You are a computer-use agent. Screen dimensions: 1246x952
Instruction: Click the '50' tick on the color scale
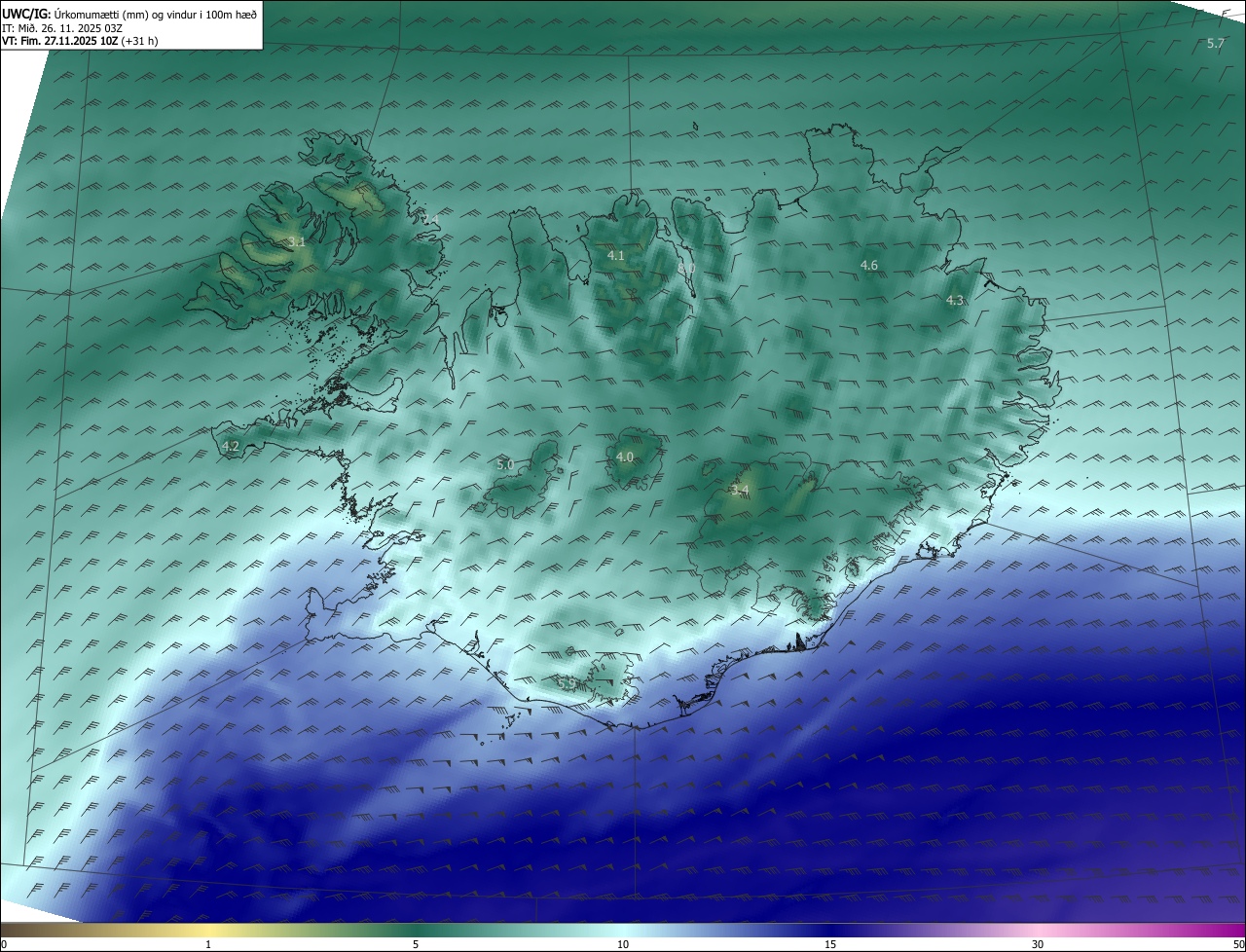[x=1238, y=944]
